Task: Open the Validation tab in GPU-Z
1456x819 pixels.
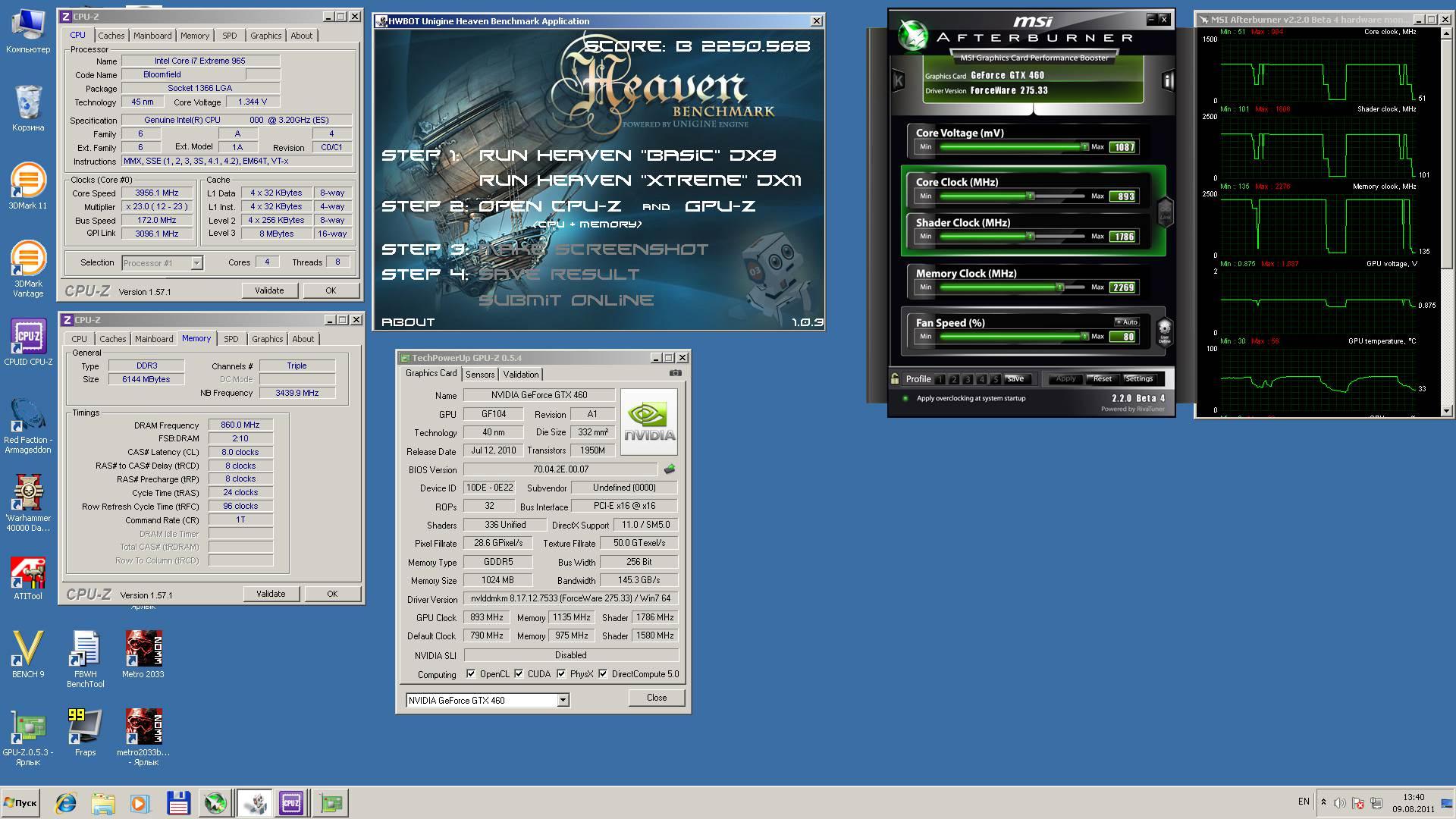Action: pos(521,375)
